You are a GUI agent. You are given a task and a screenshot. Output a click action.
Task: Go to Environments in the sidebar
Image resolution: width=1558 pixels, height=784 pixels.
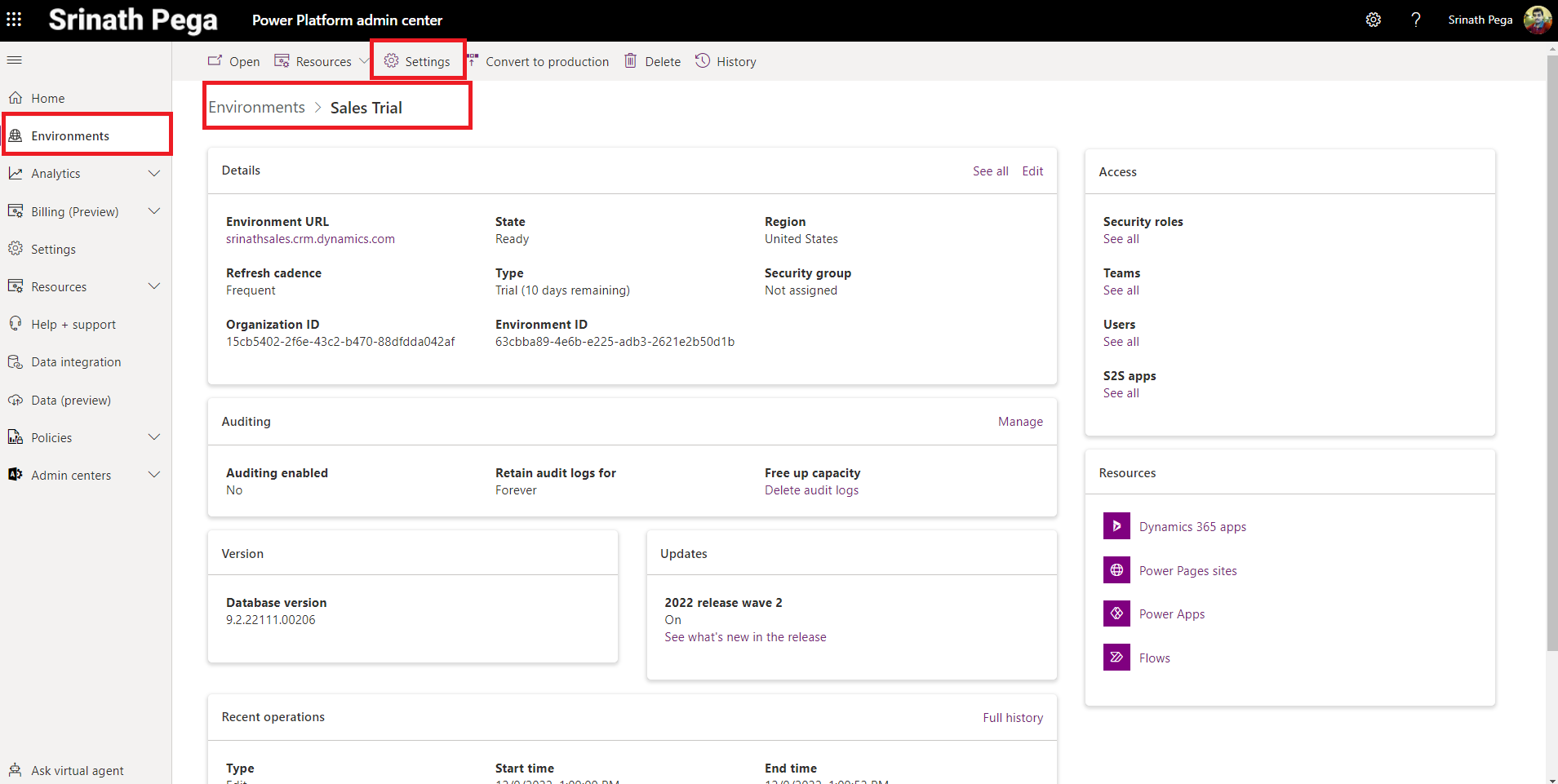[70, 136]
